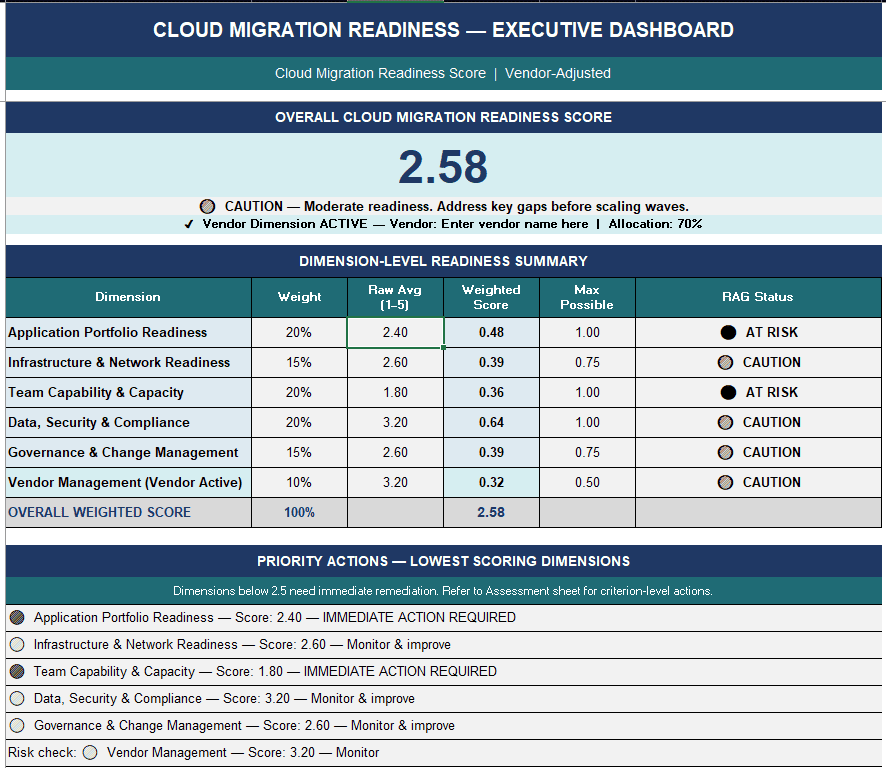The width and height of the screenshot is (886, 768).
Task: Select the Vendor Management (Vendor Active) cell
Action: 128,482
